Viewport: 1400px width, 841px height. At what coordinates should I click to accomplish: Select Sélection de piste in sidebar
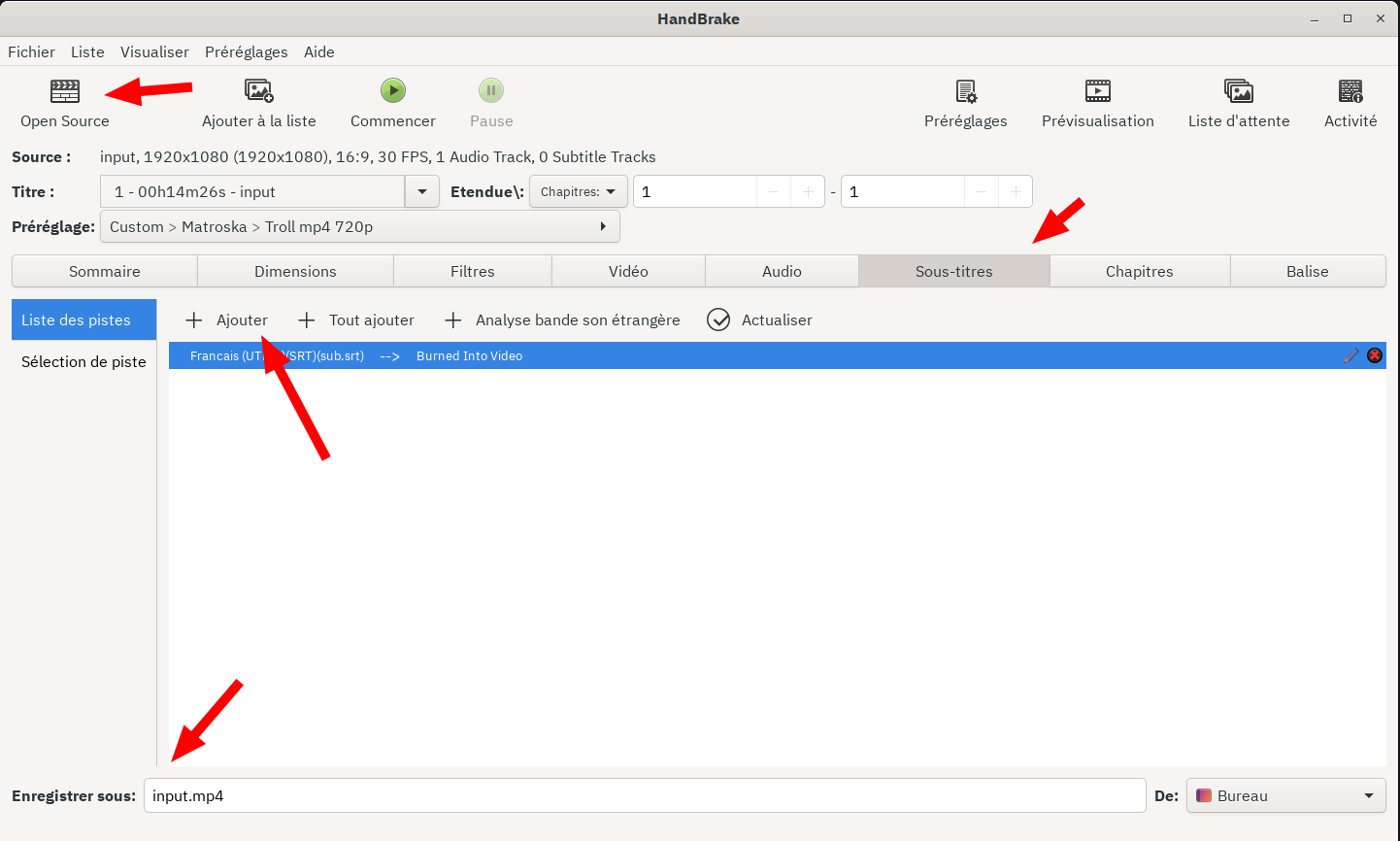[83, 362]
